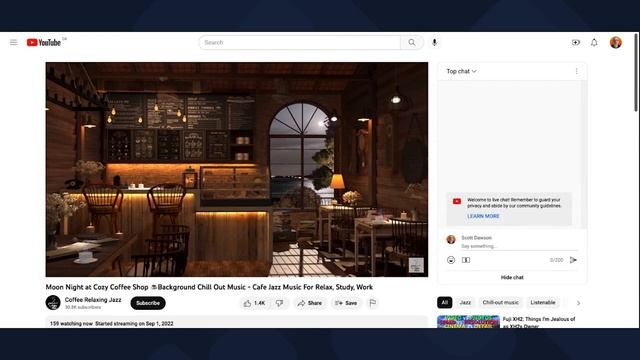Focus the Search input field
The image size is (640, 360).
300,42
